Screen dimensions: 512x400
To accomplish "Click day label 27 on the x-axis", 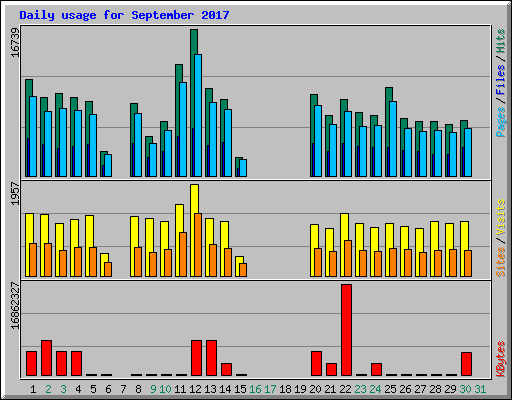I will click(420, 389).
